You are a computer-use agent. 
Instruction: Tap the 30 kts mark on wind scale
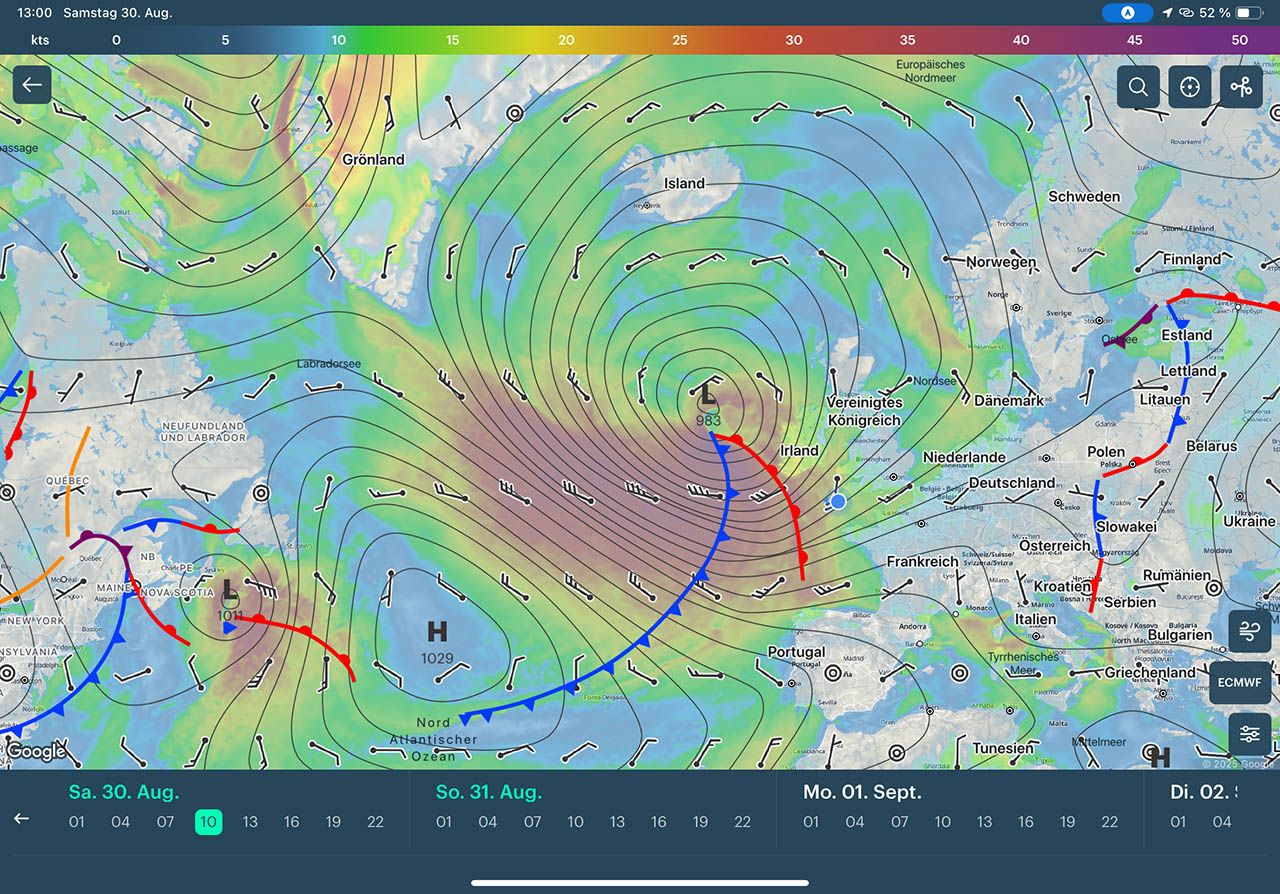pyautogui.click(x=793, y=40)
